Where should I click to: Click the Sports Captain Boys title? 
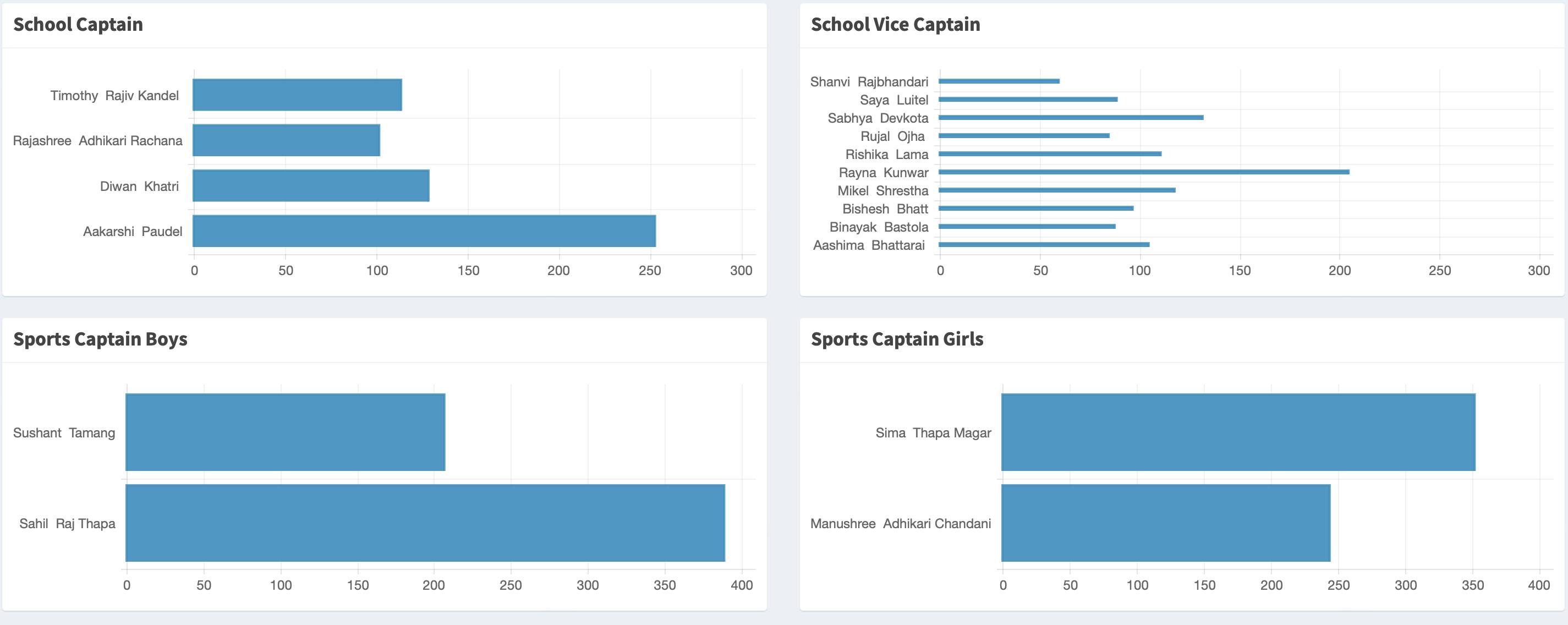pos(101,339)
